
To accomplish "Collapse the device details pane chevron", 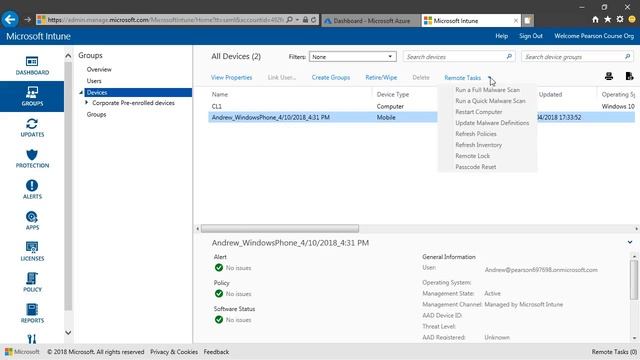I will pyautogui.click(x=630, y=242).
